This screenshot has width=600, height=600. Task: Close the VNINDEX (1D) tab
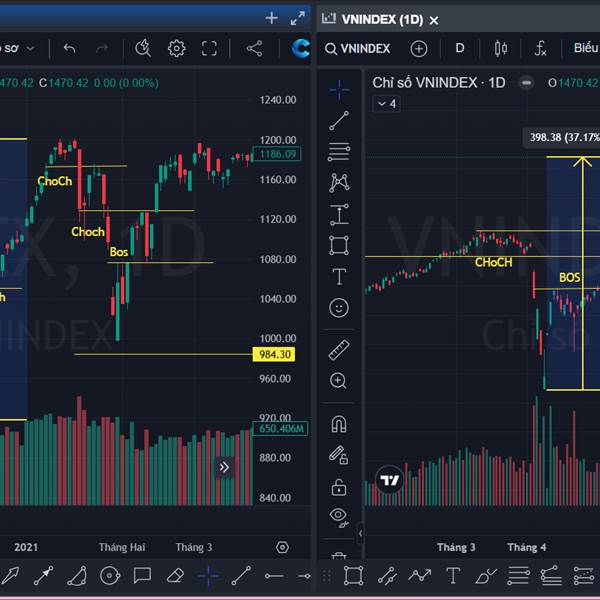(x=434, y=20)
